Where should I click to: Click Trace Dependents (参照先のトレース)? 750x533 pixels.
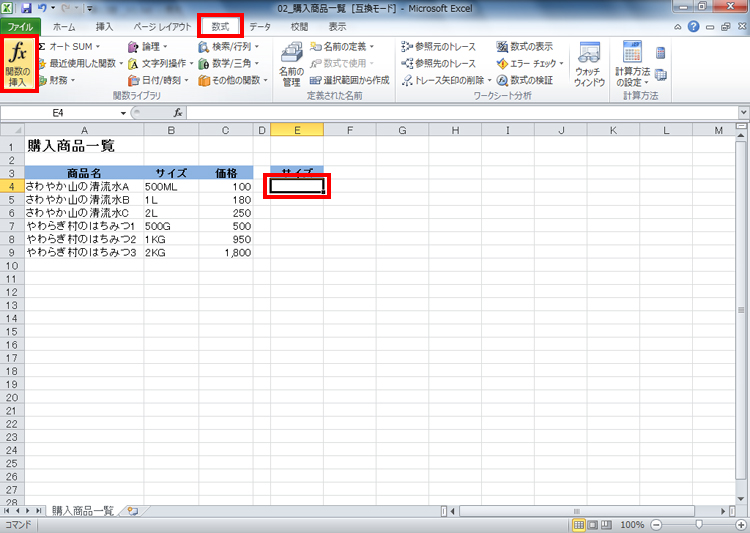pyautogui.click(x=439, y=63)
